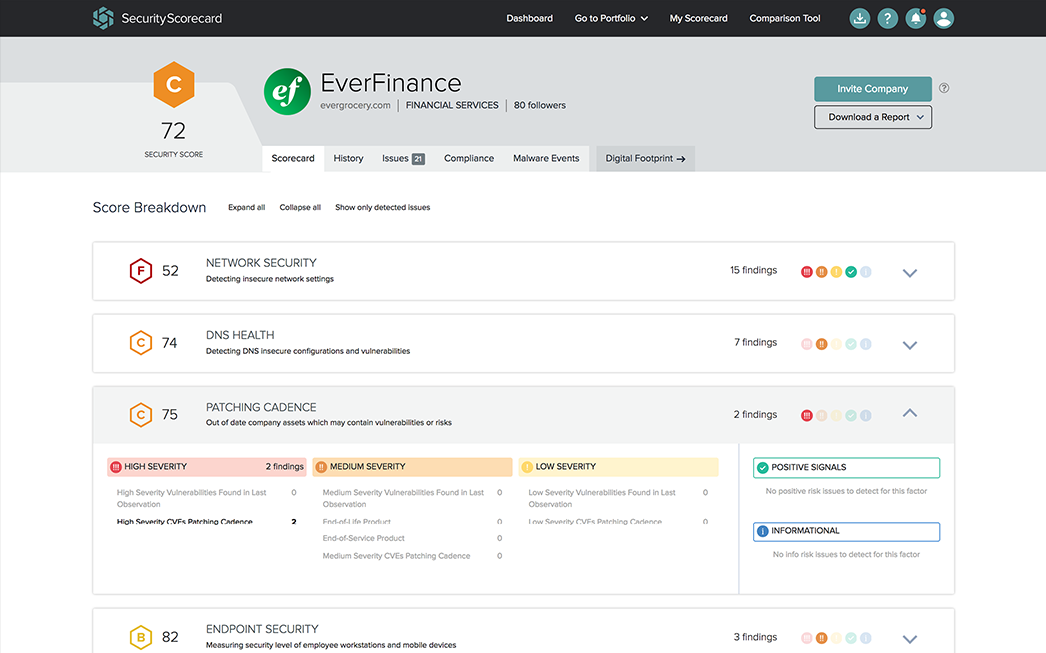Open the Download a Report dropdown
The image size is (1046, 653).
(x=873, y=117)
